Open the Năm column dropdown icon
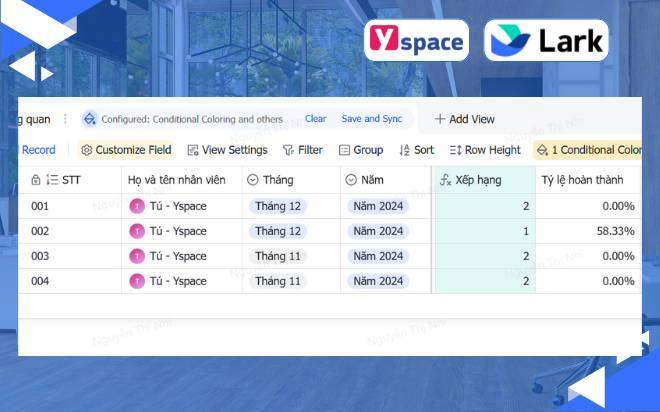 pyautogui.click(x=351, y=180)
